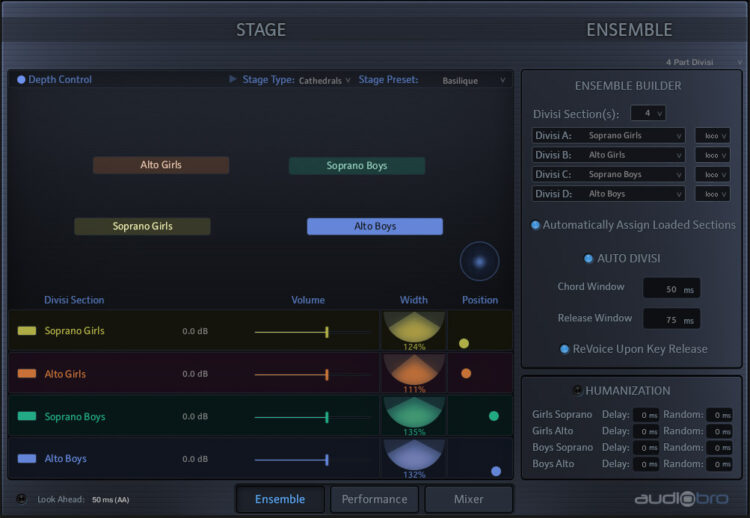The height and width of the screenshot is (518, 750).
Task: Open the loco dropdown for Divisi D
Action: pos(713,194)
